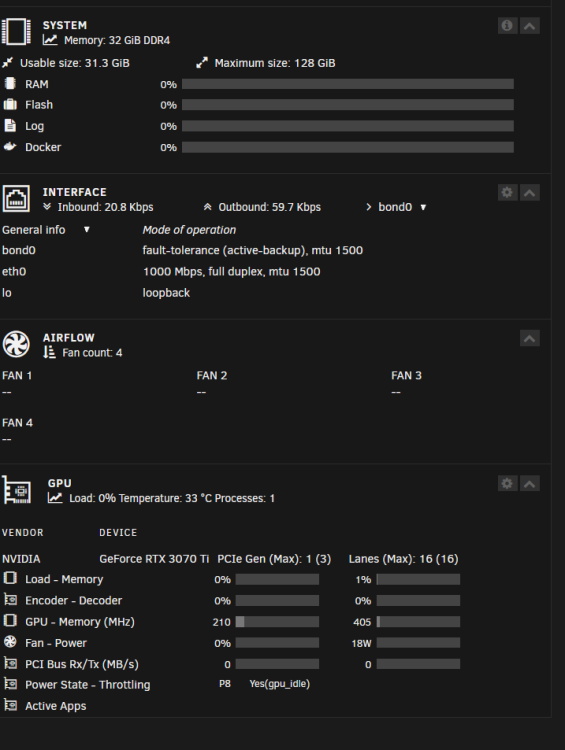Collapse the GPU panel chevron
The image size is (565, 750).
click(x=530, y=483)
